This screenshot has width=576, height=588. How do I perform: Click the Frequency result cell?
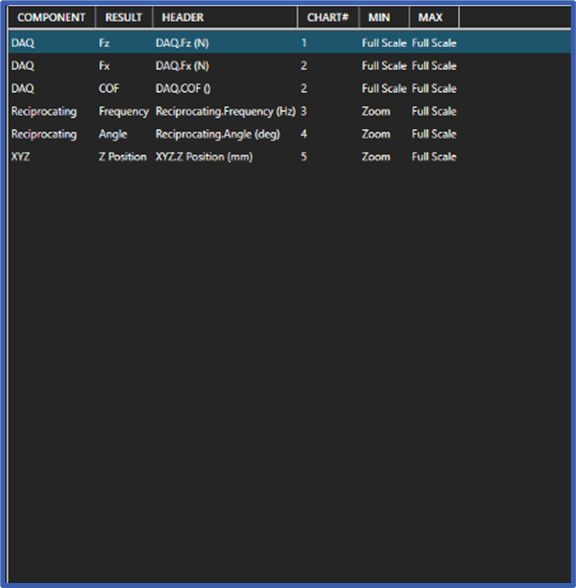click(x=123, y=112)
